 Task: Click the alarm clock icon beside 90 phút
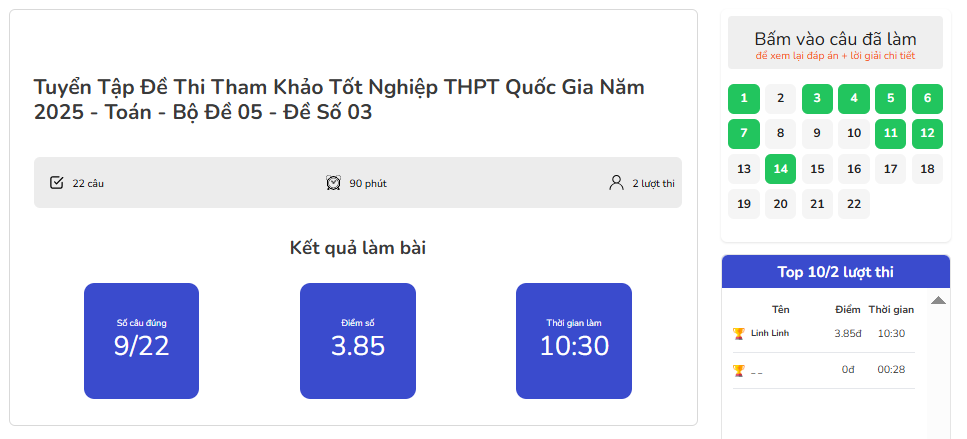(334, 183)
